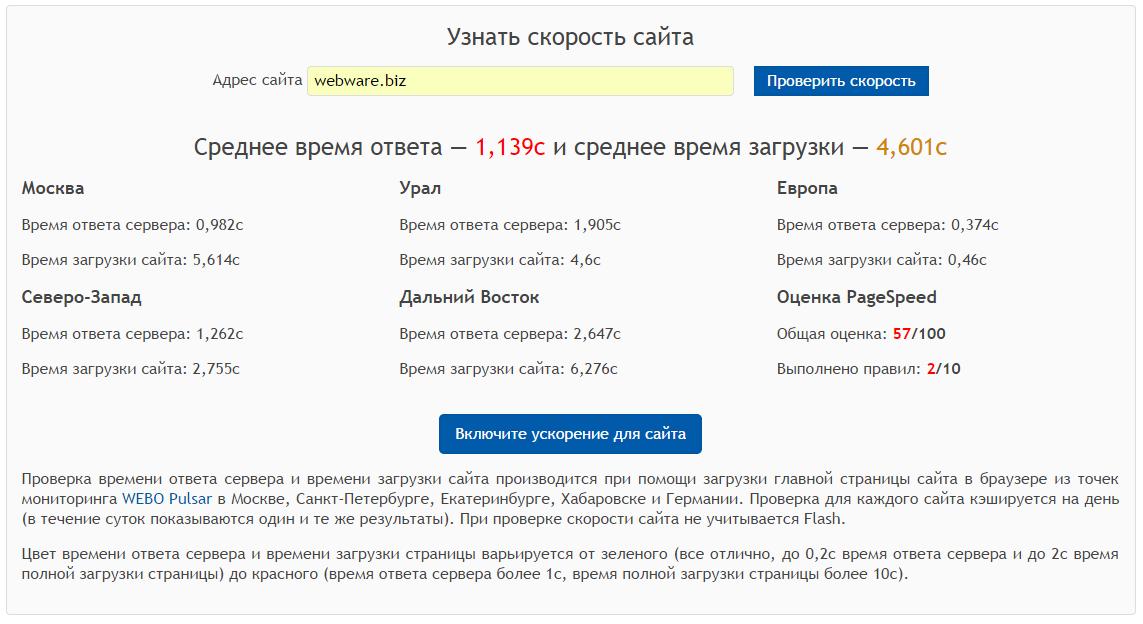Click the "Дальний Восток" region heading
Viewport: 1143px width, 624px height.
click(469, 297)
